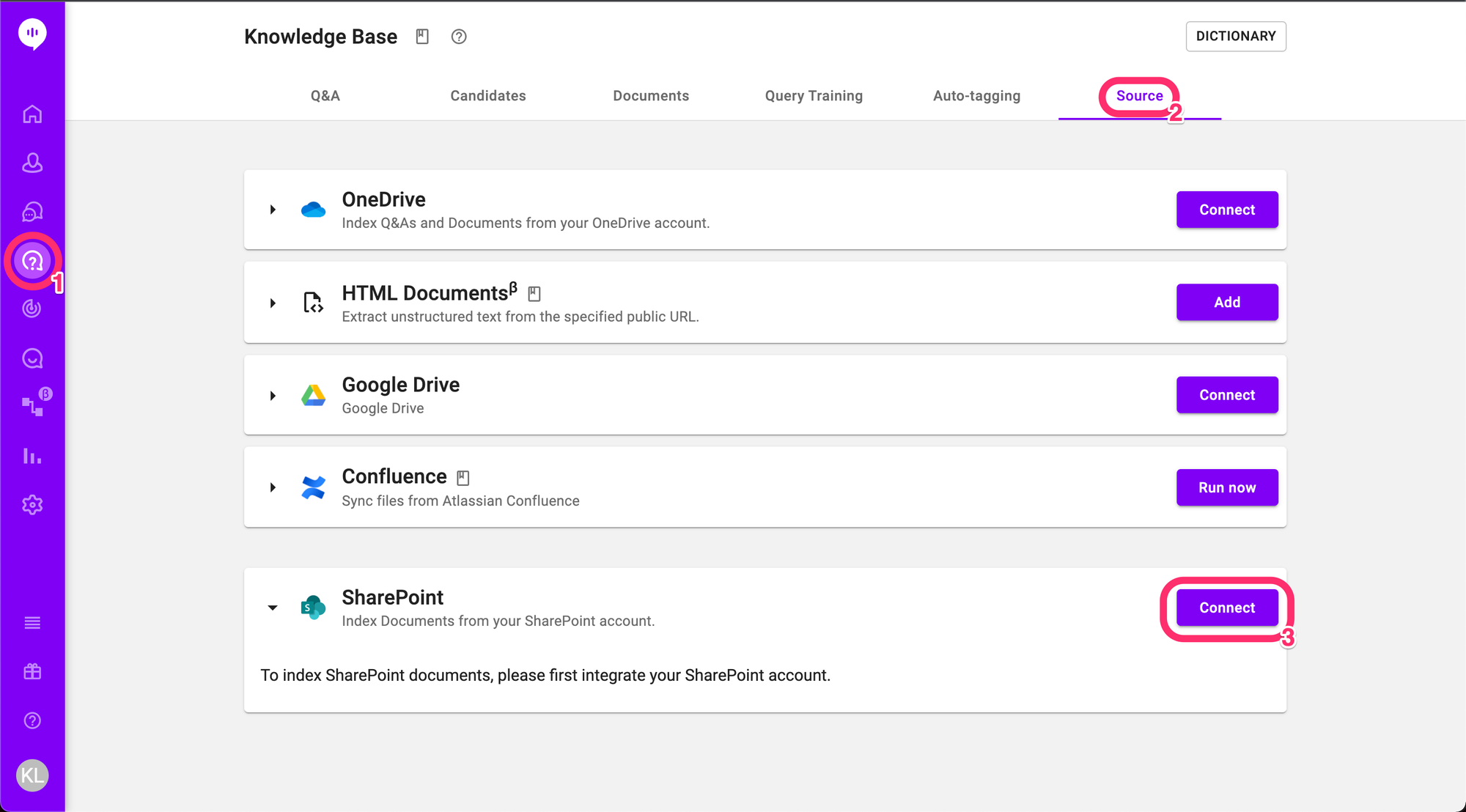Connect the SharePoint account
The image size is (1466, 812).
click(x=1226, y=608)
